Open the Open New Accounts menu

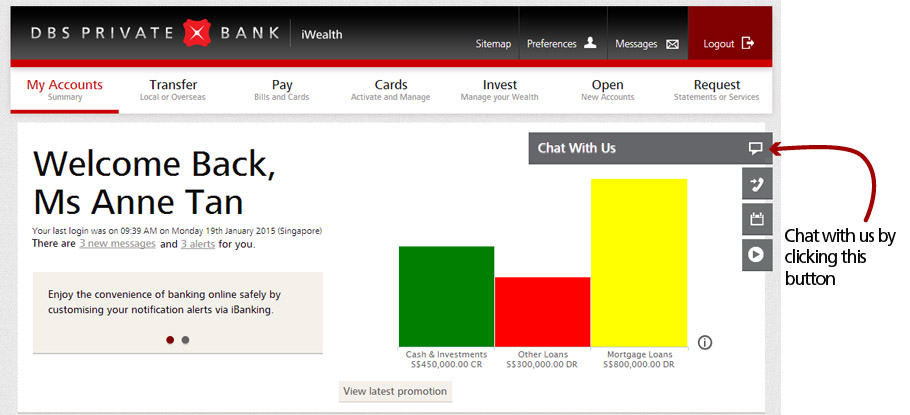point(608,89)
